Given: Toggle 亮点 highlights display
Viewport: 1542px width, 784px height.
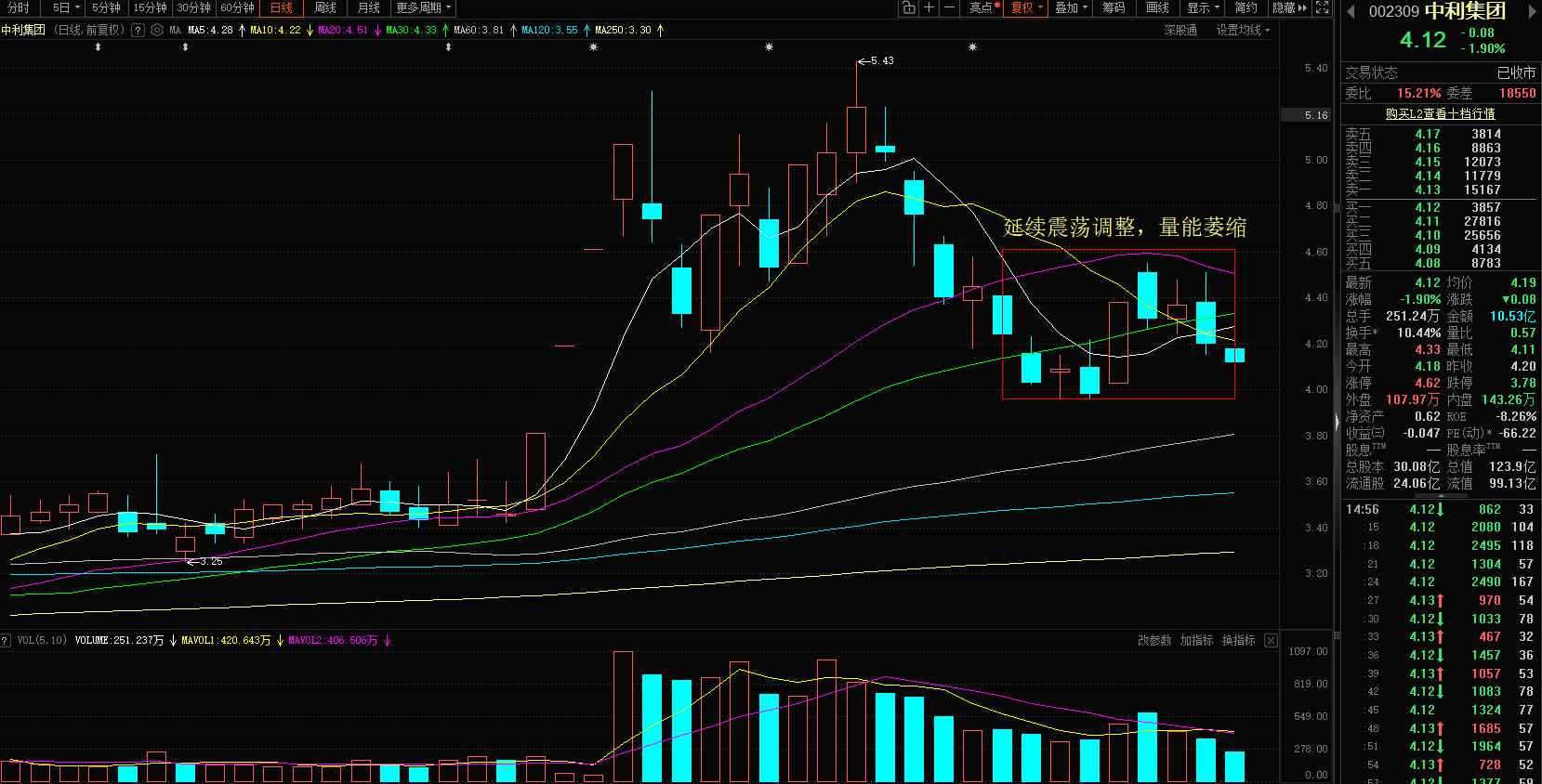Looking at the screenshot, I should pos(983,7).
